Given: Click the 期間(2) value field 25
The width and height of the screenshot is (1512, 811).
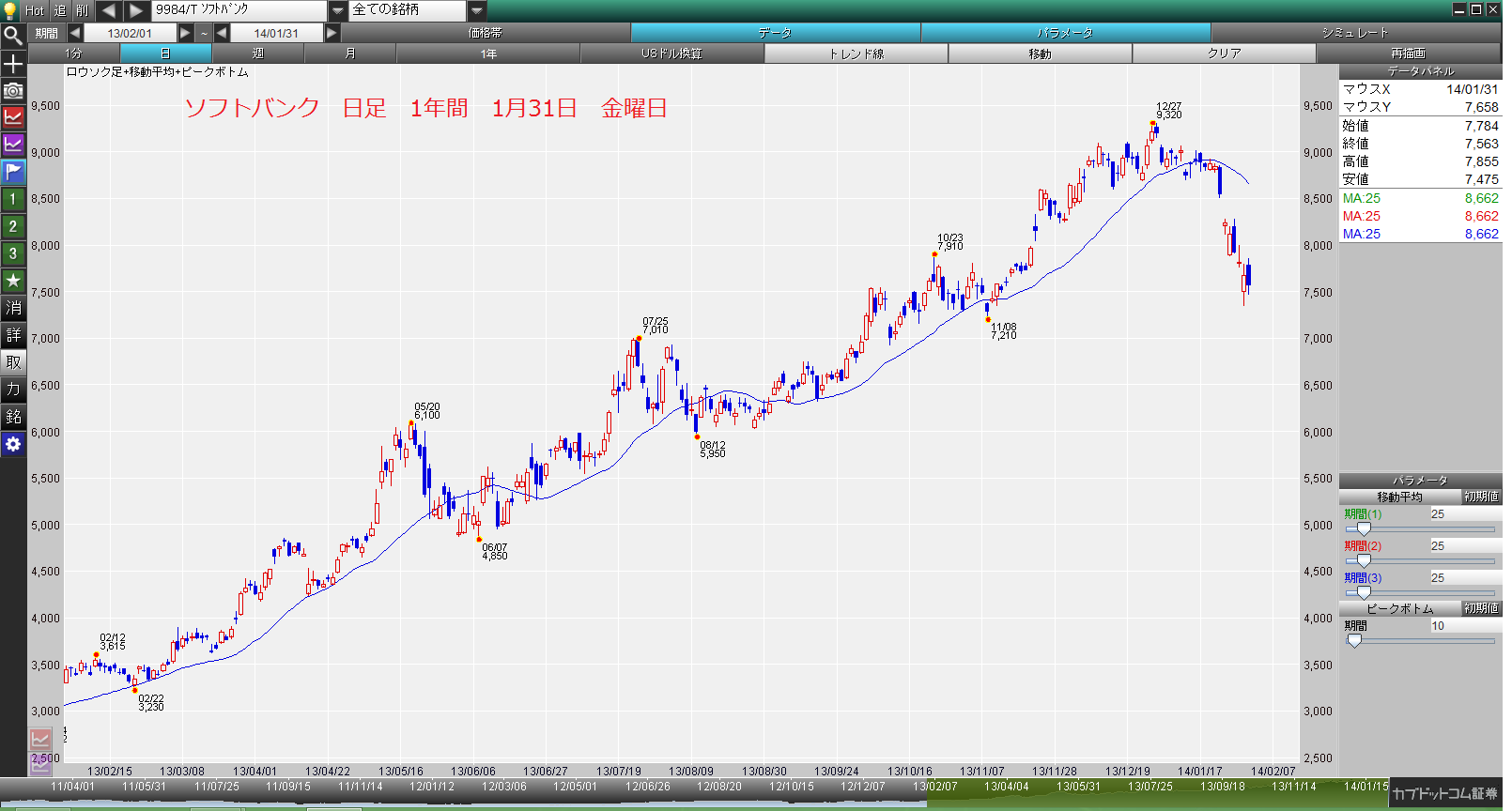Looking at the screenshot, I should (1464, 546).
